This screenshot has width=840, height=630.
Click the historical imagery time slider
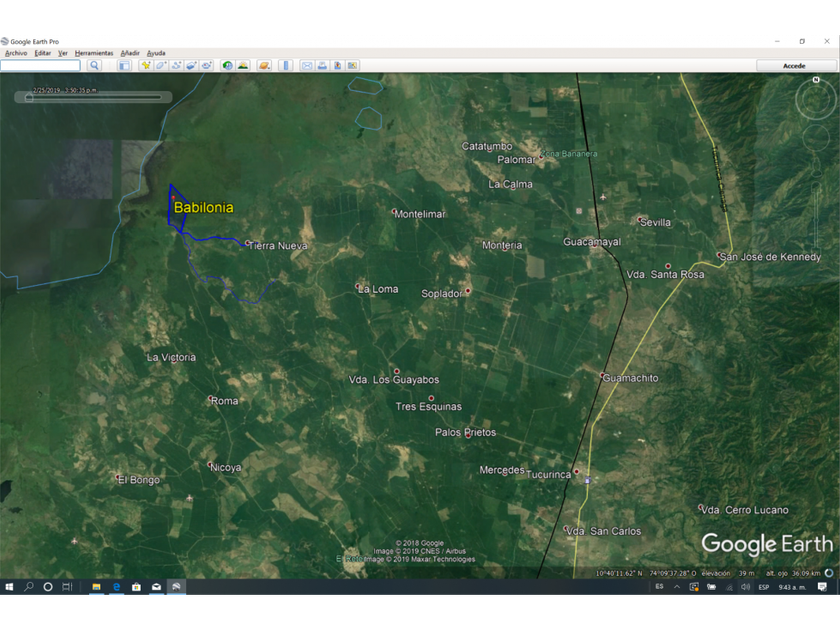click(x=95, y=97)
